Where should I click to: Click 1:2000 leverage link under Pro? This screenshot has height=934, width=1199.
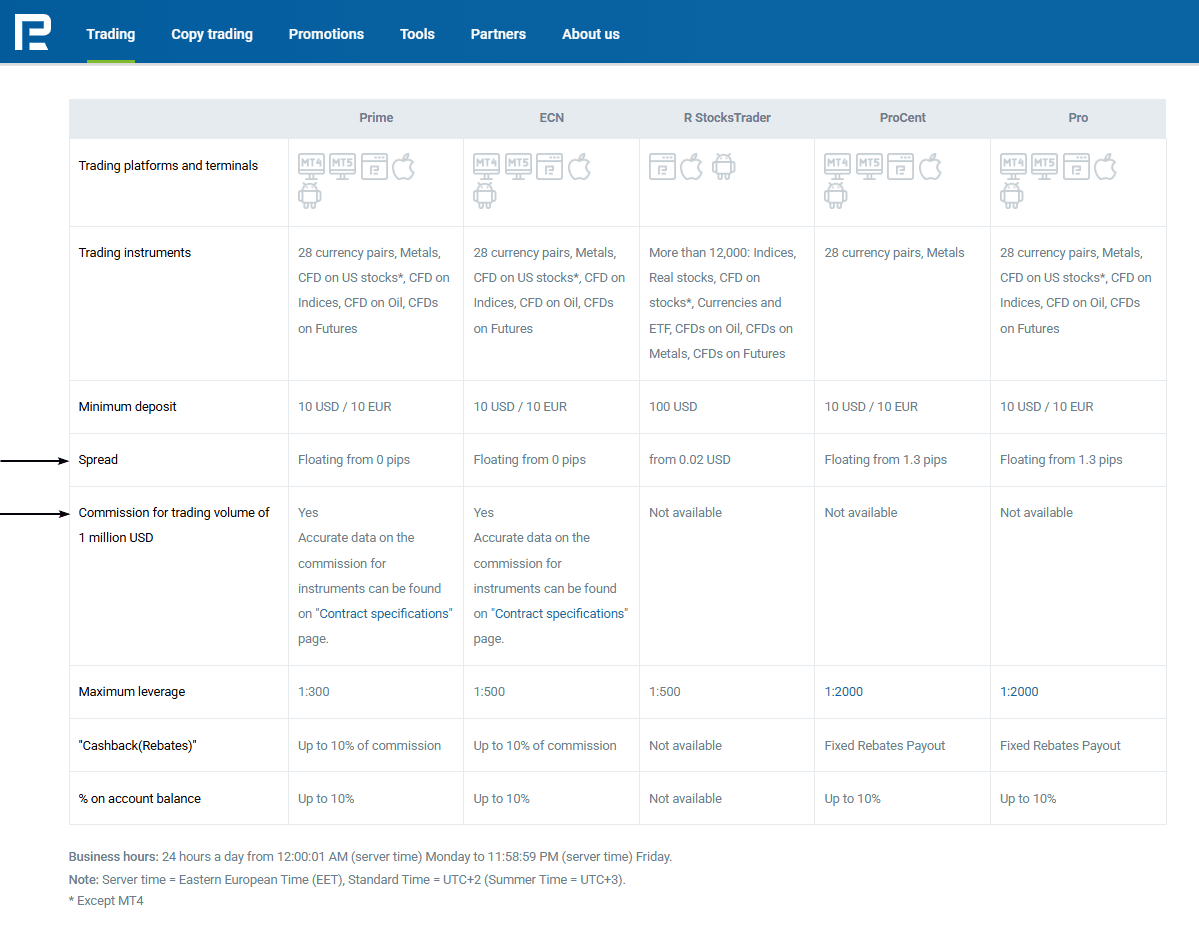1019,692
